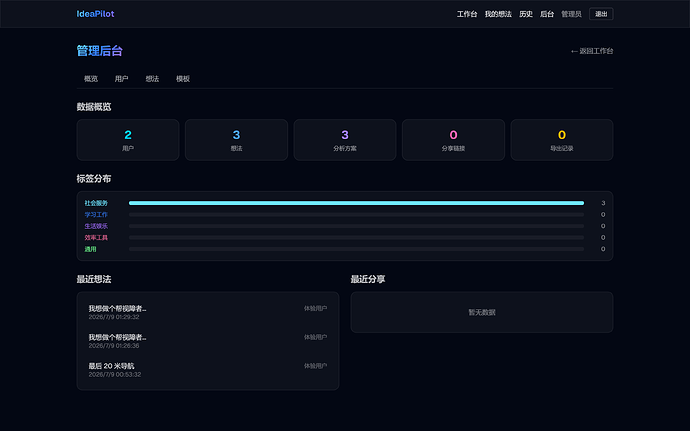The width and height of the screenshot is (690, 431).
Task: Click the 最近分享 section heading
Action: coord(368,279)
